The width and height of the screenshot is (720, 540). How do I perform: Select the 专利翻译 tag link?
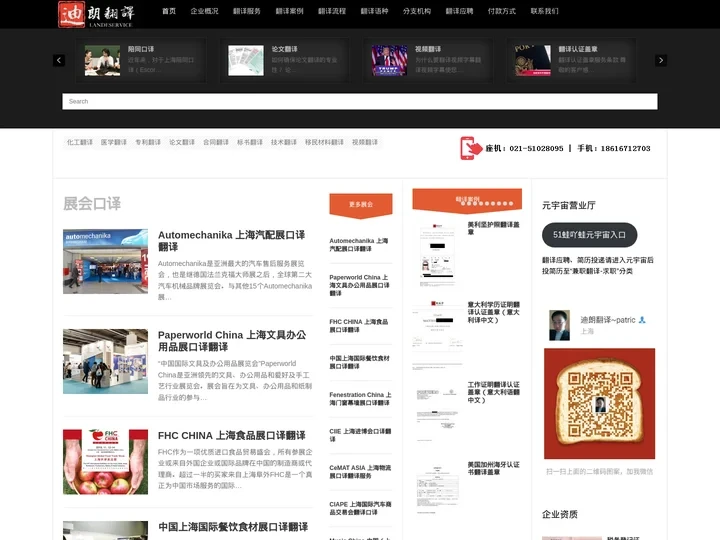[148, 142]
